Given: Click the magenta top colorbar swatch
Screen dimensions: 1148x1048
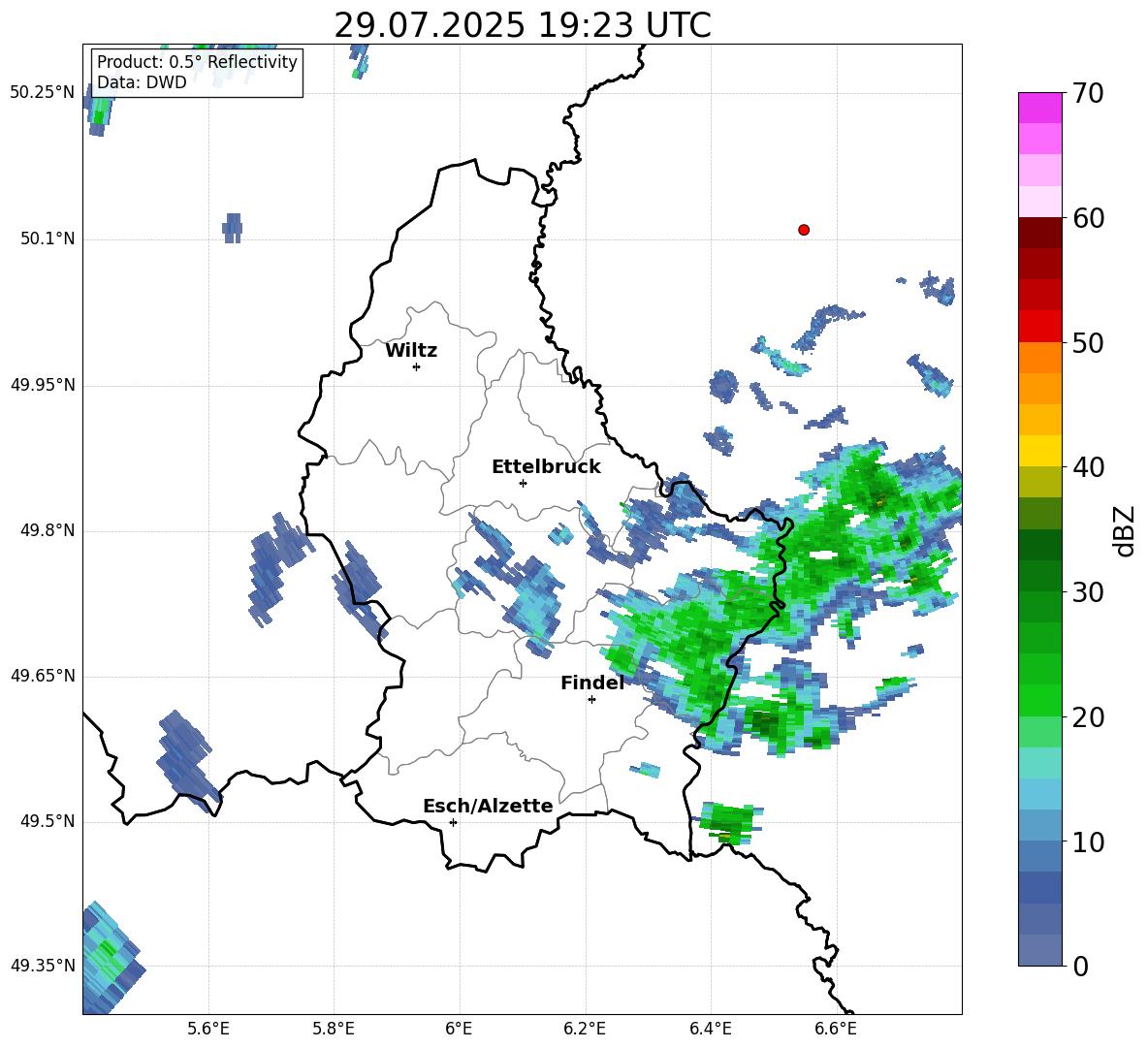Looking at the screenshot, I should 1039,109.
